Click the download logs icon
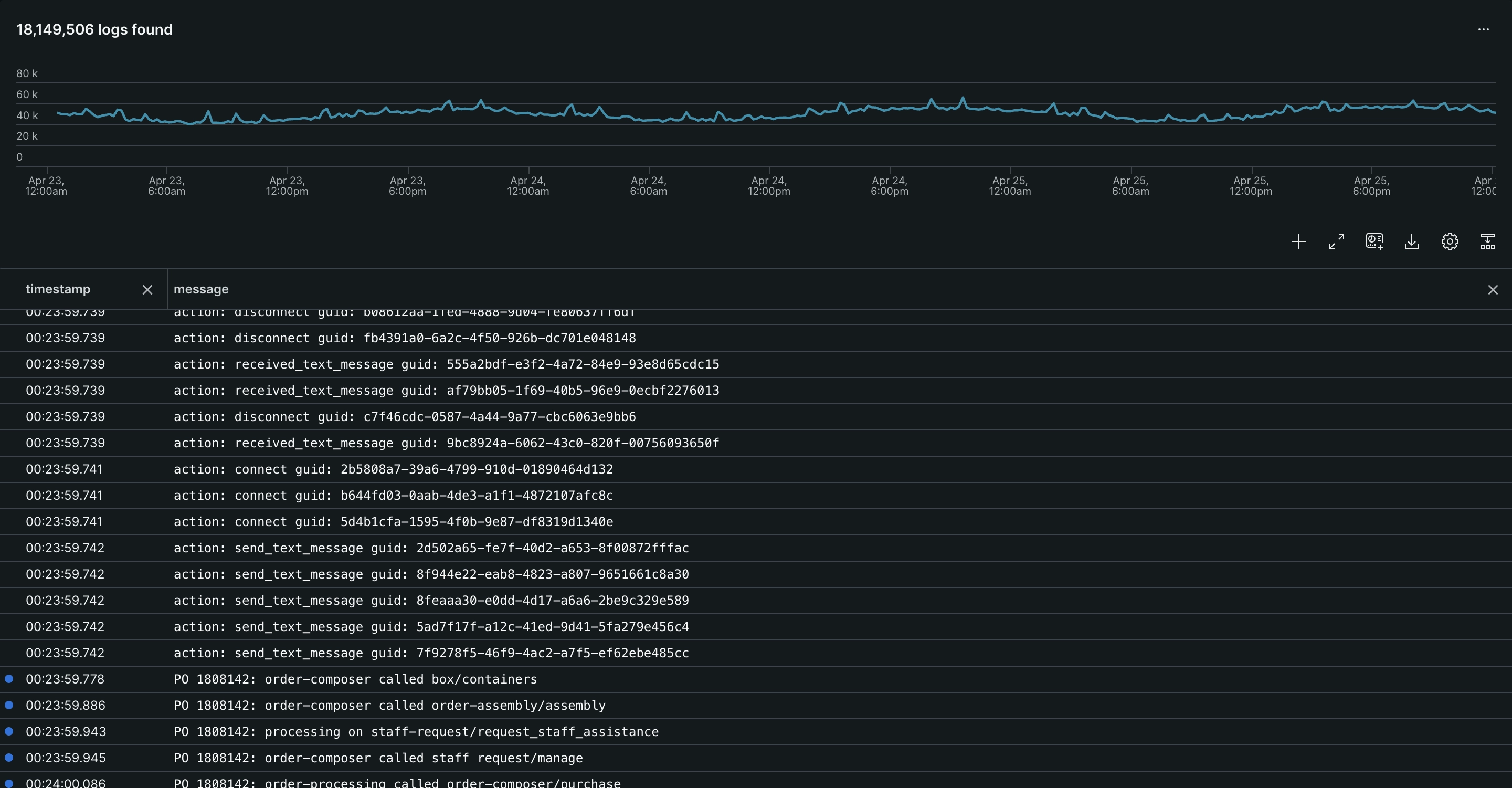The width and height of the screenshot is (1512, 788). [x=1412, y=242]
